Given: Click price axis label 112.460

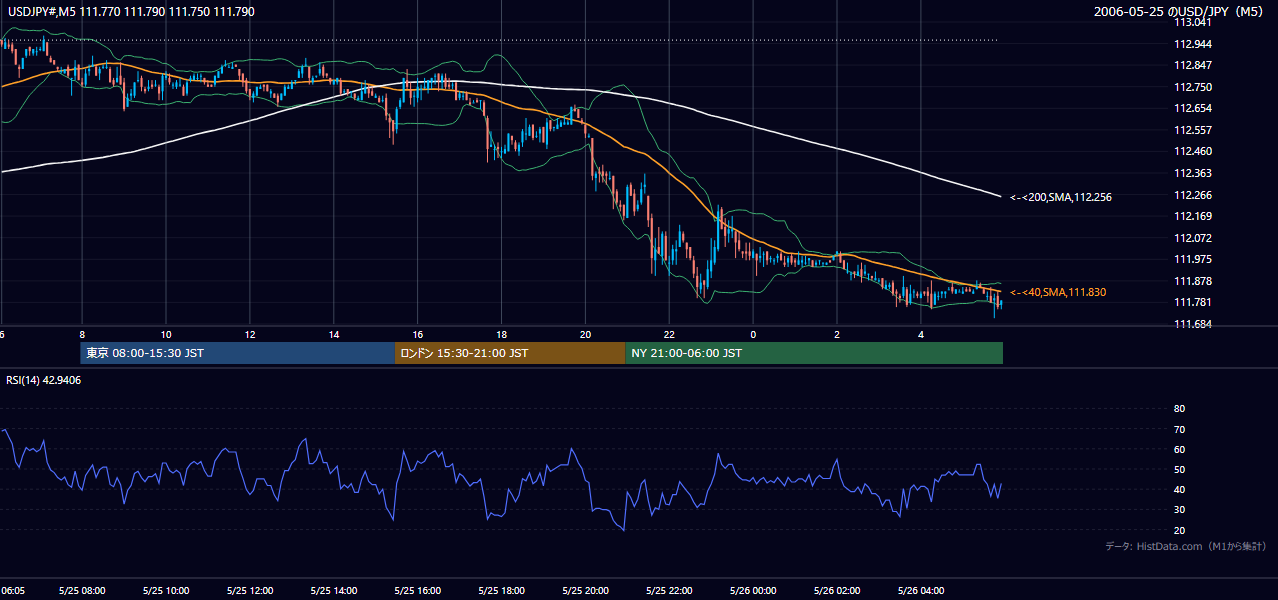Looking at the screenshot, I should (1193, 151).
